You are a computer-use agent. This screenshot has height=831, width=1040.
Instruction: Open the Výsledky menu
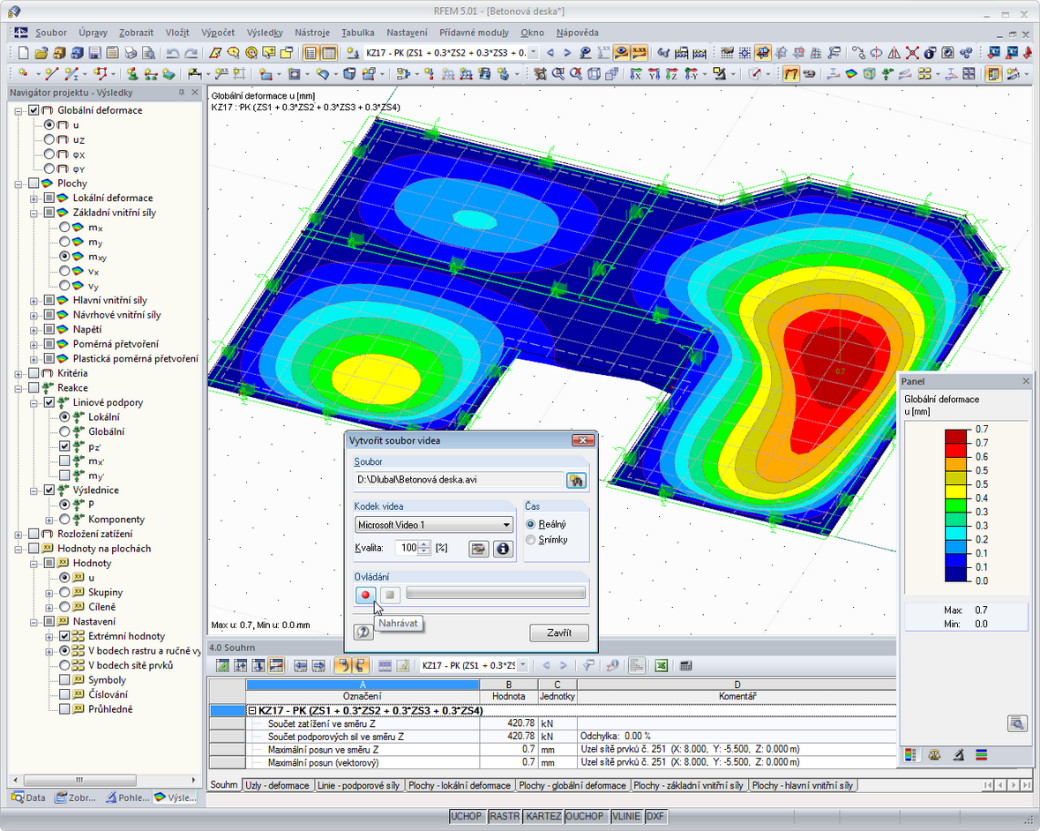click(x=265, y=32)
